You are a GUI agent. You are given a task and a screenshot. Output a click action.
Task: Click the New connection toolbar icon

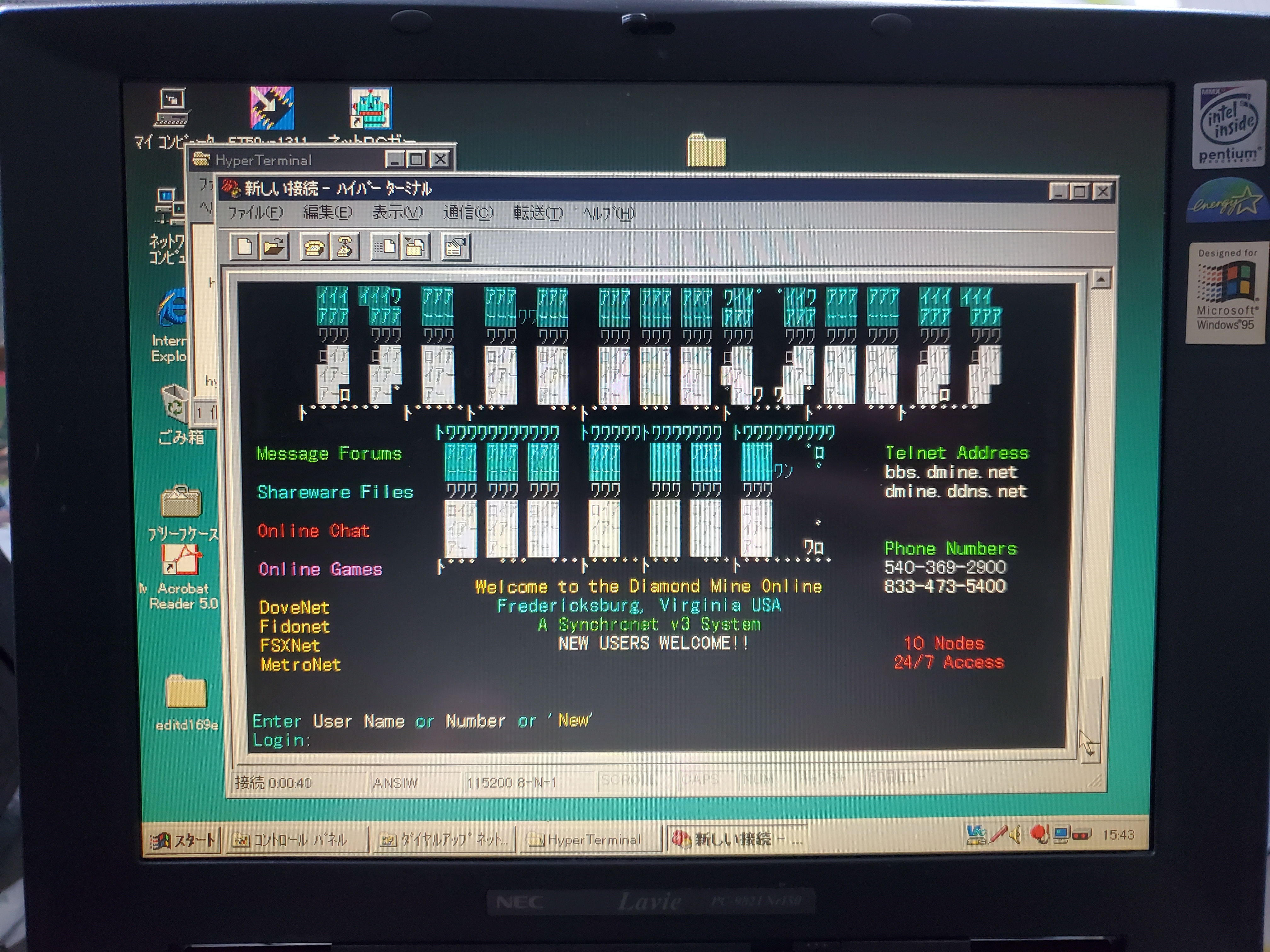click(244, 247)
